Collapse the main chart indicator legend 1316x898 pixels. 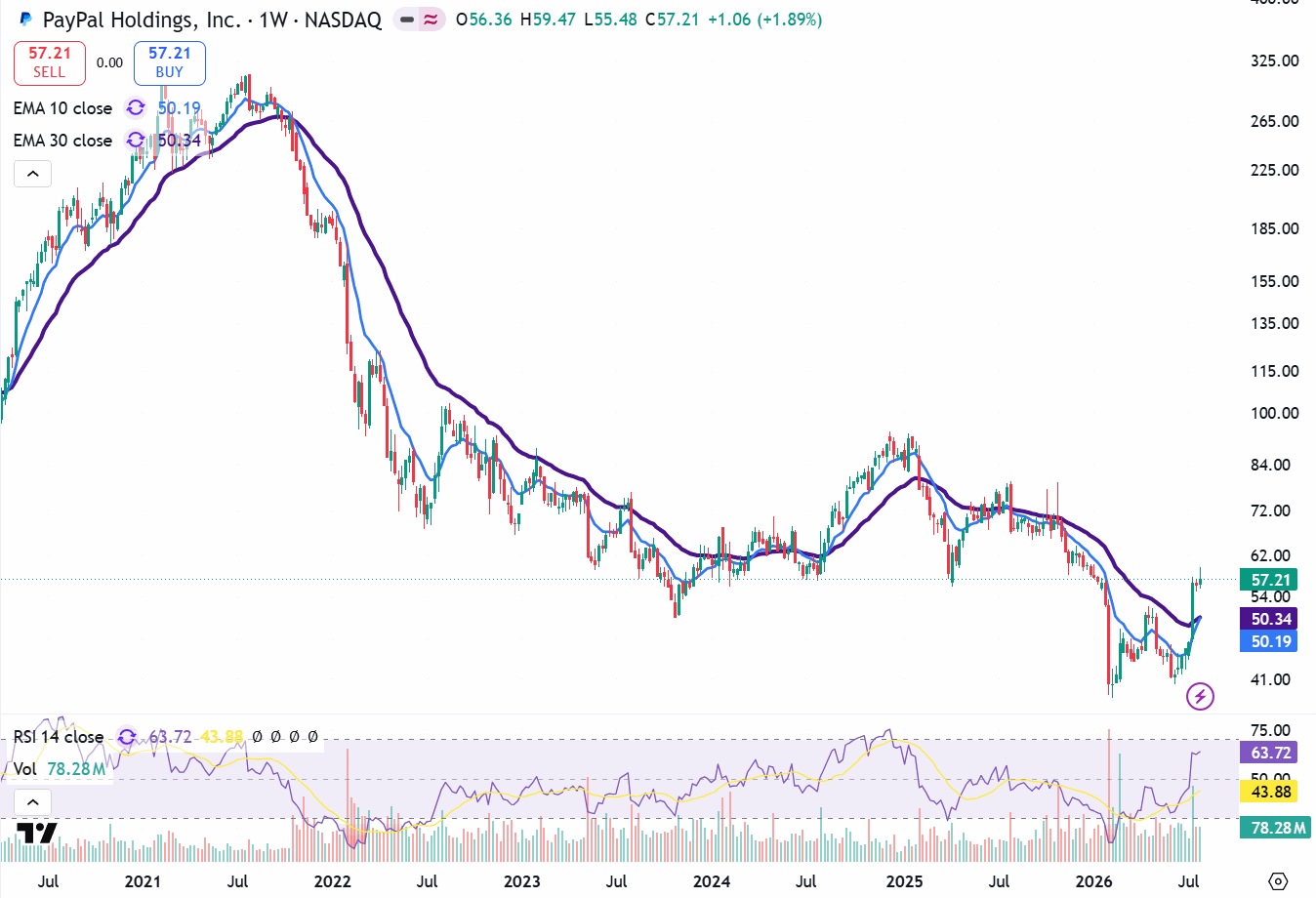[x=32, y=174]
